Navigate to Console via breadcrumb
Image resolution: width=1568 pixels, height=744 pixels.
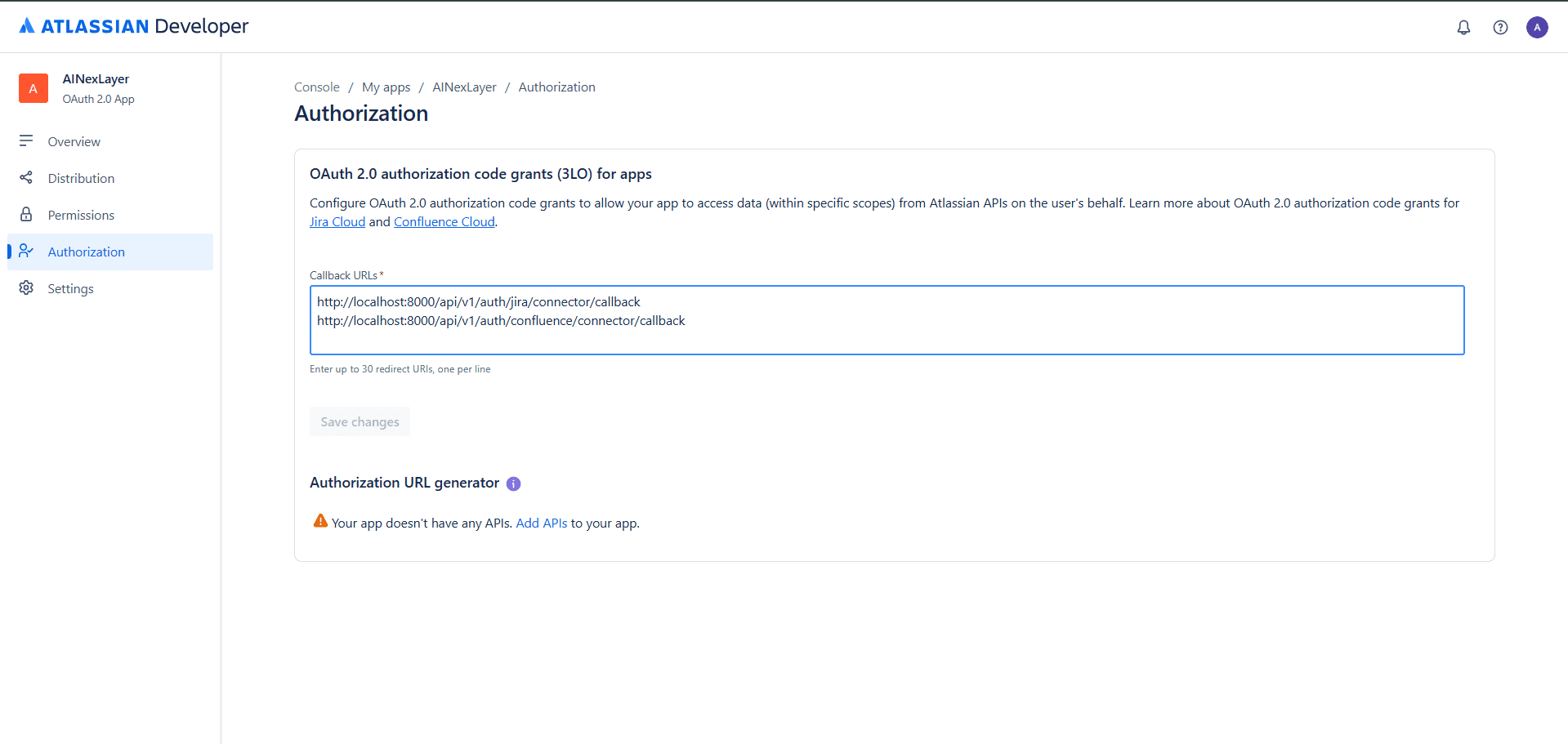click(316, 87)
